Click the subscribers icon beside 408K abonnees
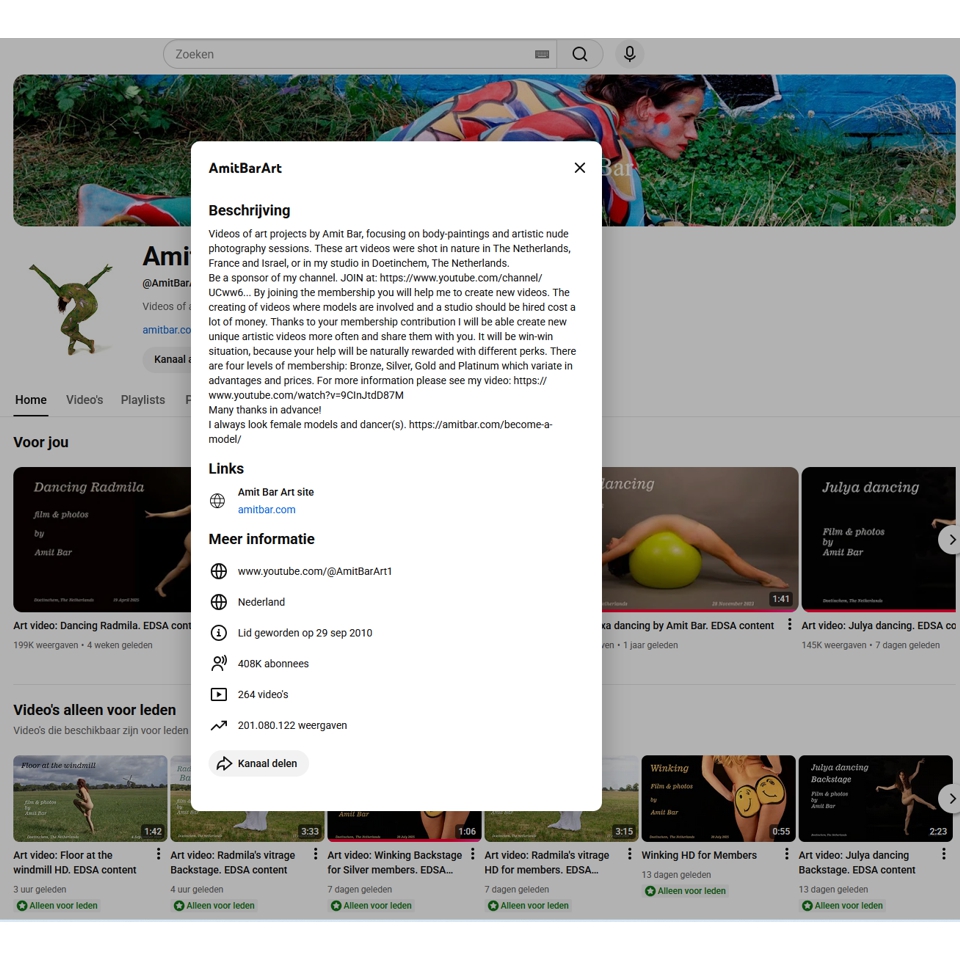Image resolution: width=960 pixels, height=960 pixels. tap(219, 664)
